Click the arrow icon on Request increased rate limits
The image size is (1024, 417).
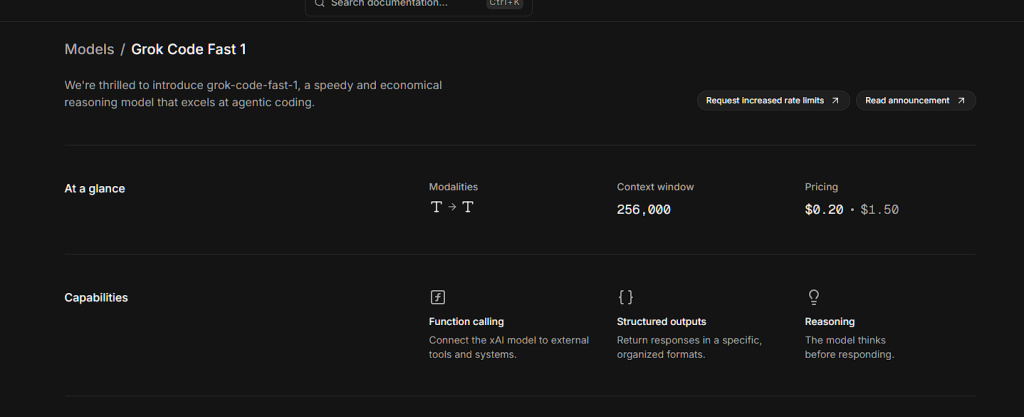(835, 100)
